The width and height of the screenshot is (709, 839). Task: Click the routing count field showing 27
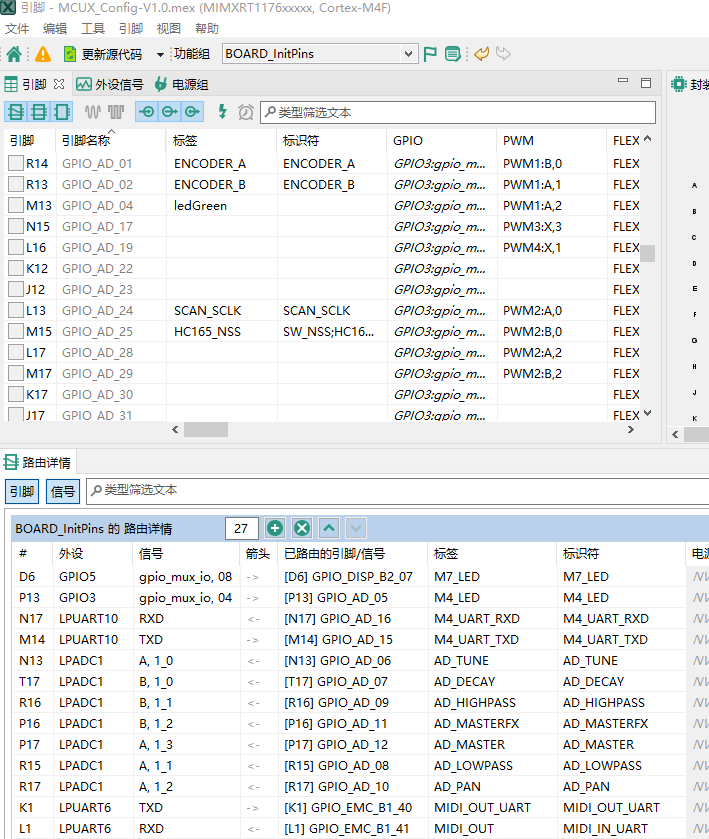click(241, 529)
